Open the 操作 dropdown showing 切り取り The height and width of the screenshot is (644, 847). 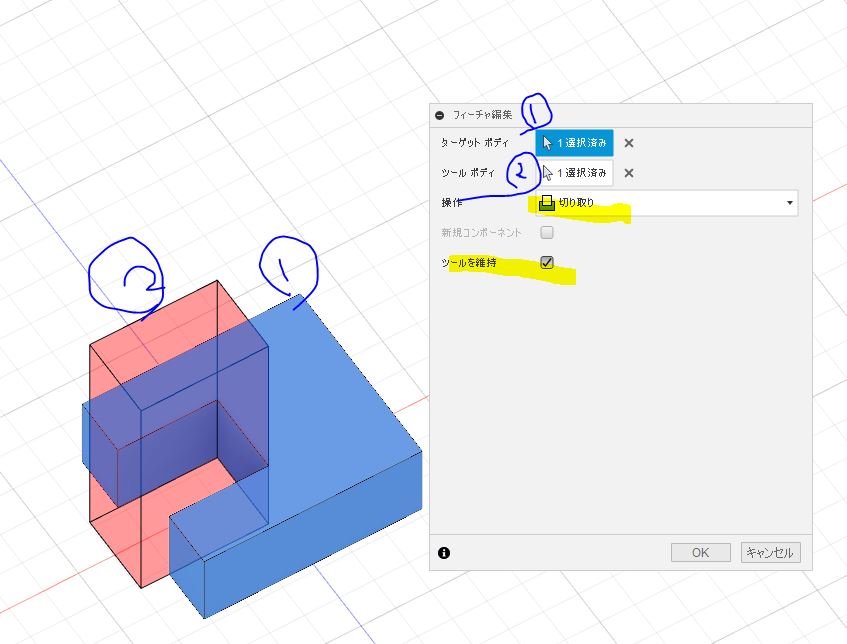pyautogui.click(x=667, y=203)
